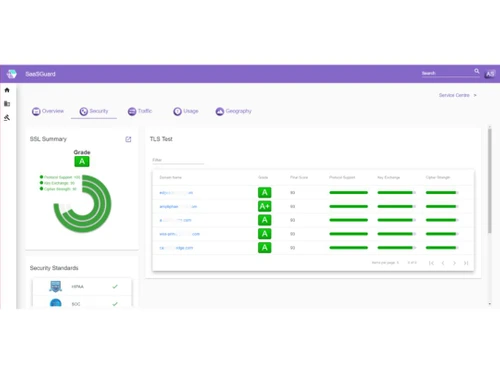Sort by Domain Name column
The height and width of the screenshot is (375, 500).
coord(170,177)
